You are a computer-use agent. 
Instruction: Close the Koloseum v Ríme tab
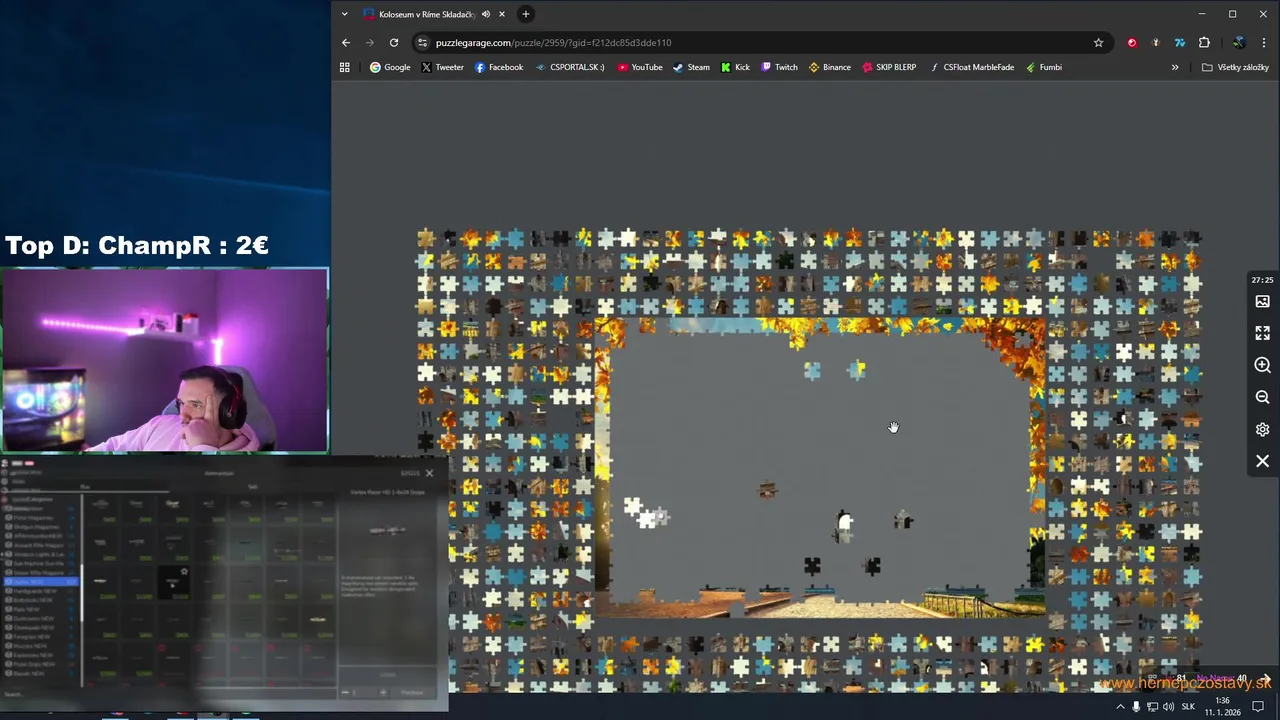tap(502, 14)
